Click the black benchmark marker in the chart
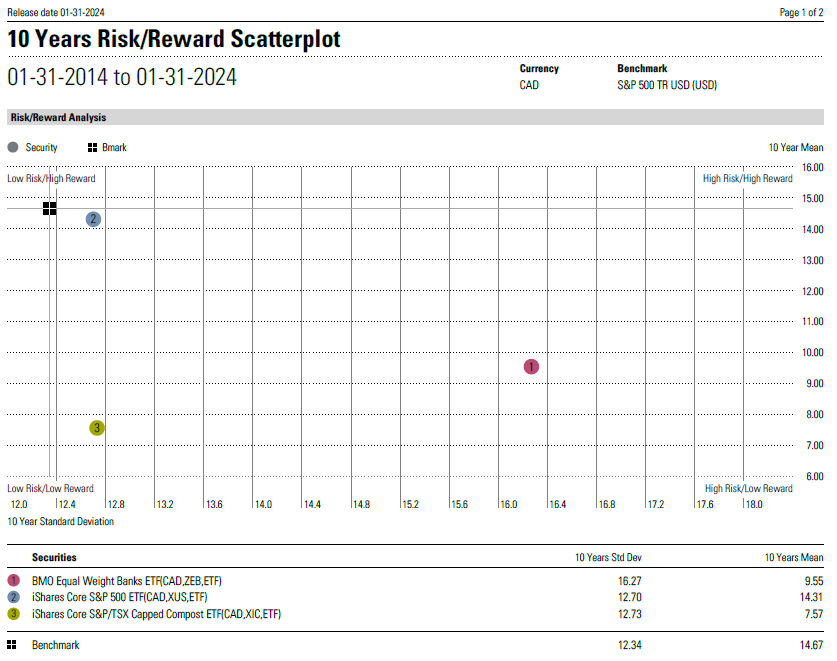The height and width of the screenshot is (661, 837). coord(50,208)
